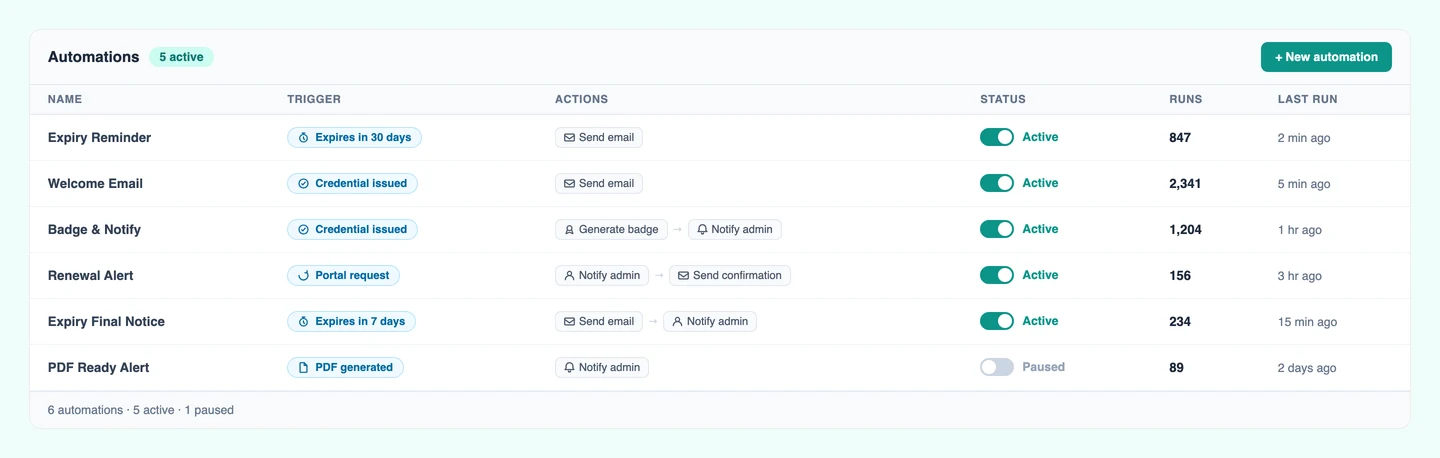
Task: Toggle the Renewal Alert automation off
Action: tap(997, 276)
